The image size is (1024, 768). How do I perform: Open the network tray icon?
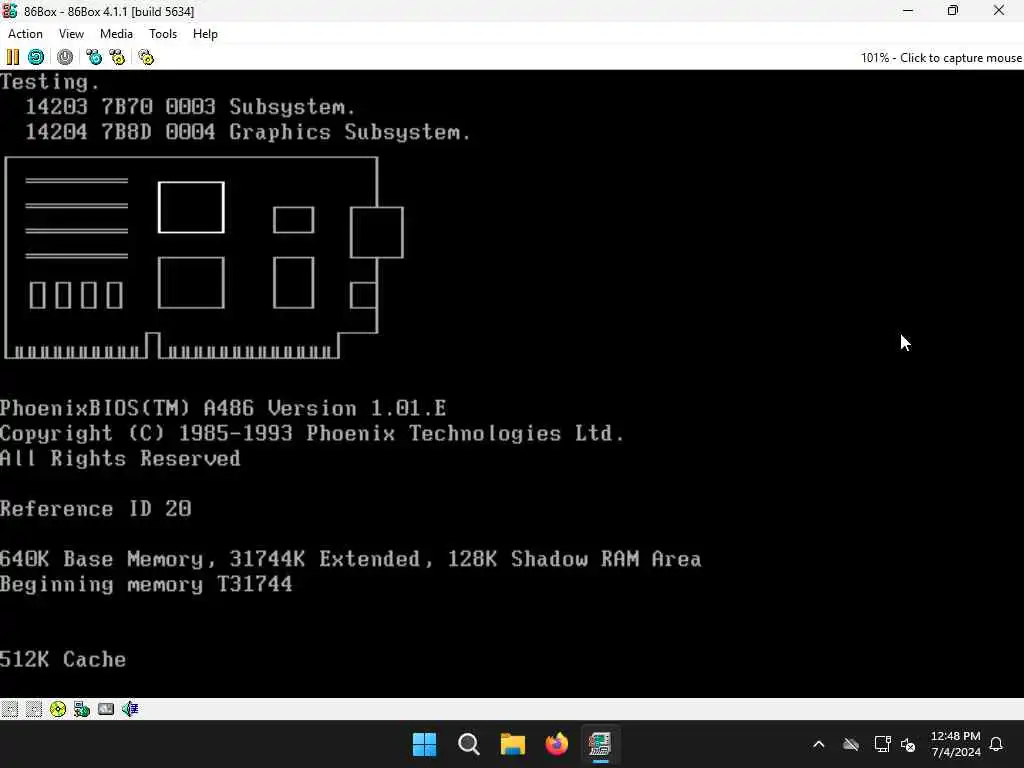pyautogui.click(x=882, y=744)
